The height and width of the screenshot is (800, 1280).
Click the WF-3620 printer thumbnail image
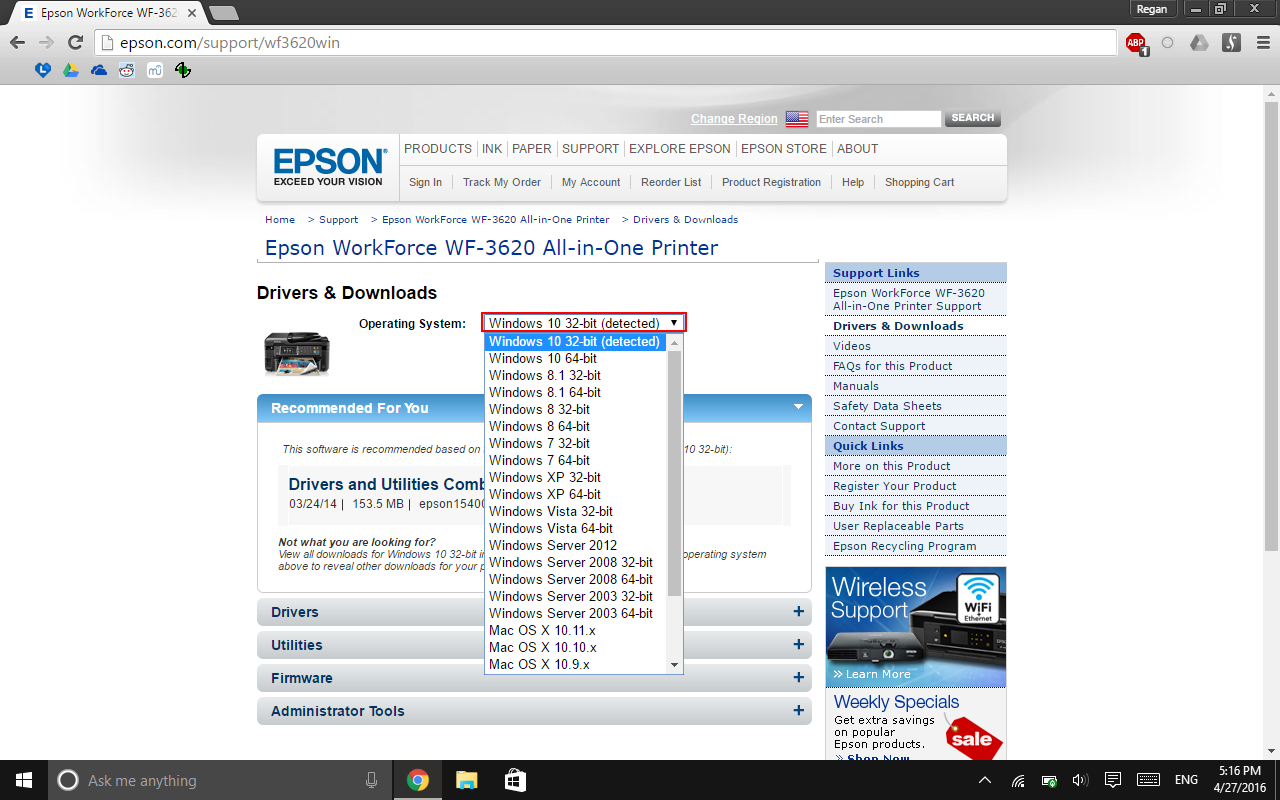tap(297, 354)
